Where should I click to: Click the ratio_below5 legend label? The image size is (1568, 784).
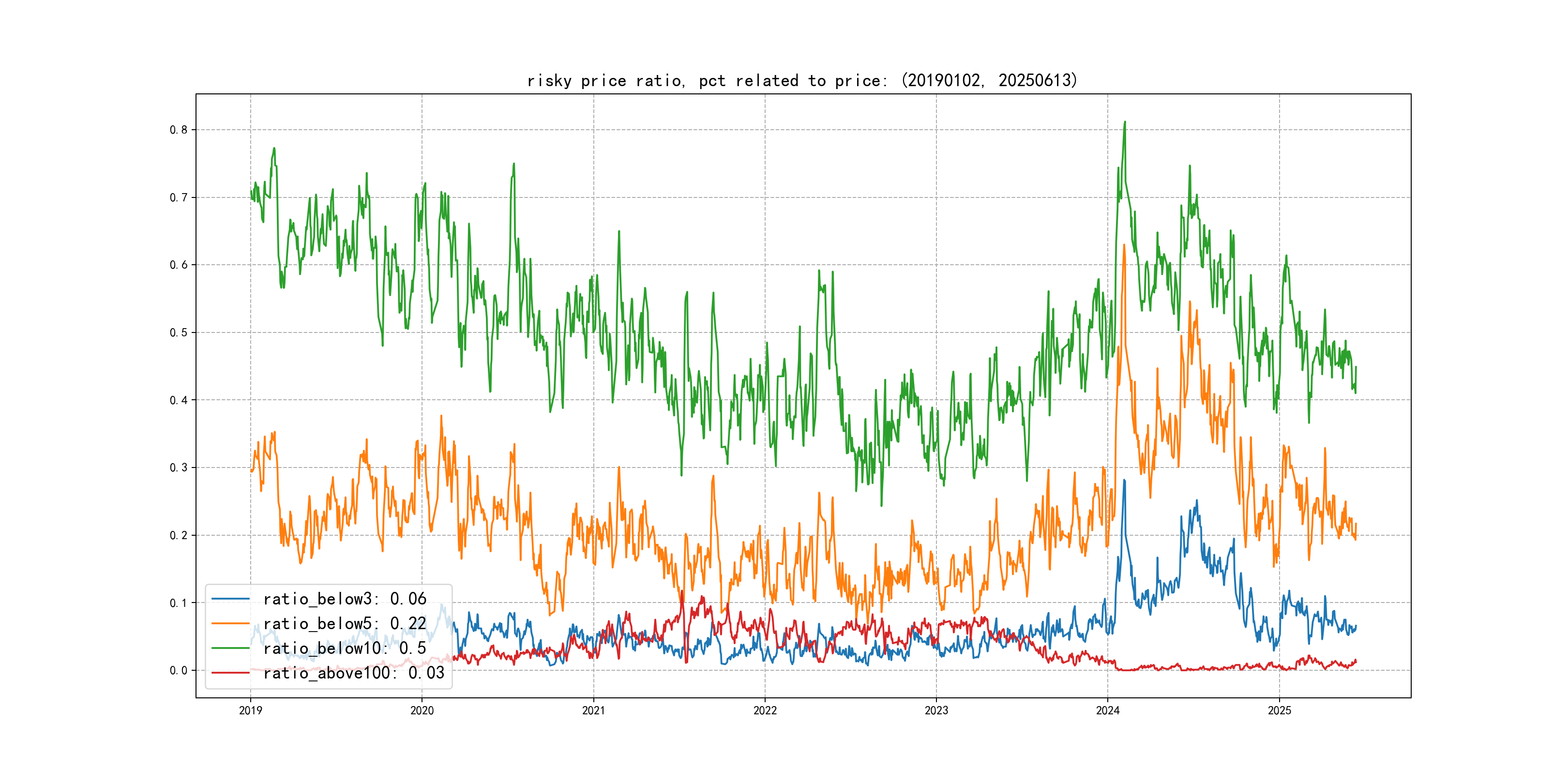tap(345, 623)
